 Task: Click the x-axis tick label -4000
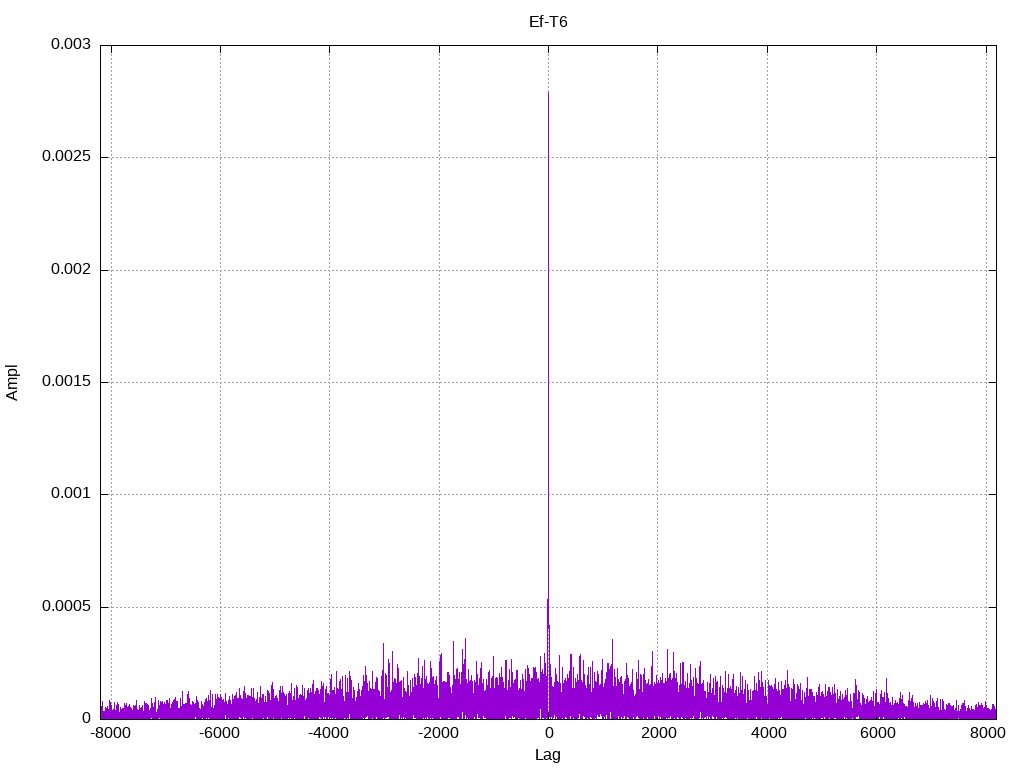click(328, 733)
